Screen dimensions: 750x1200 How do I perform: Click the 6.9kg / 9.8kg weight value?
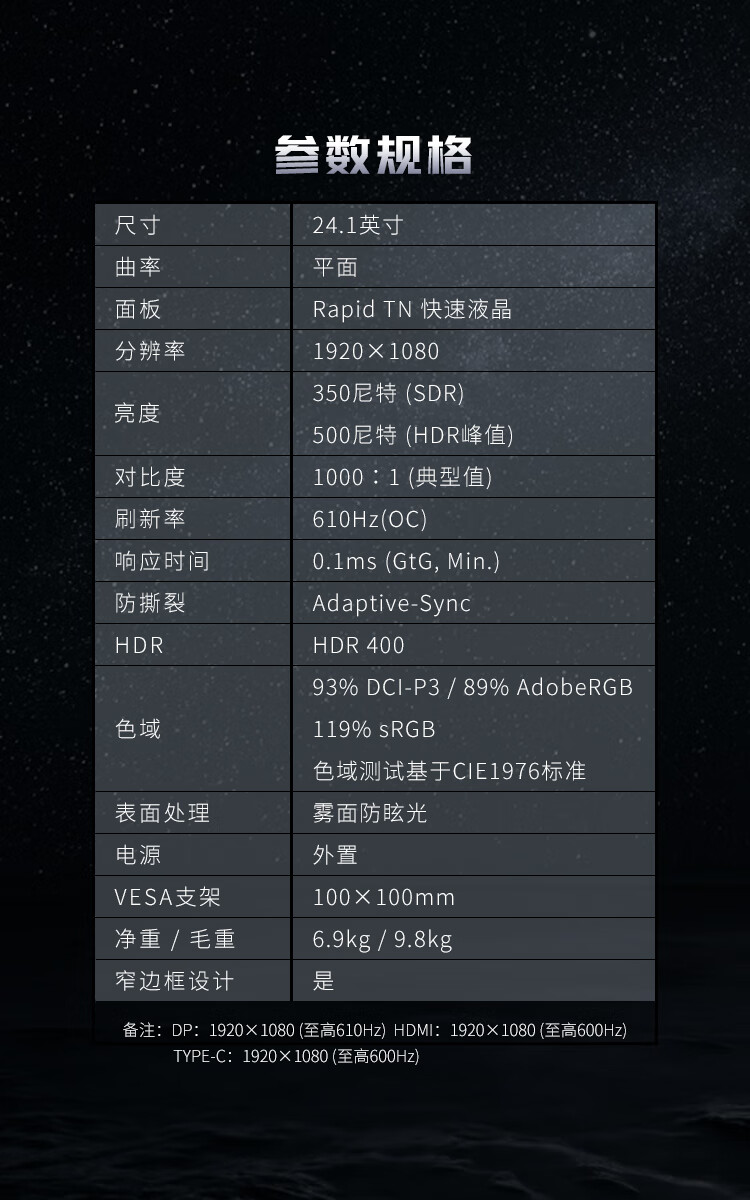pos(382,940)
